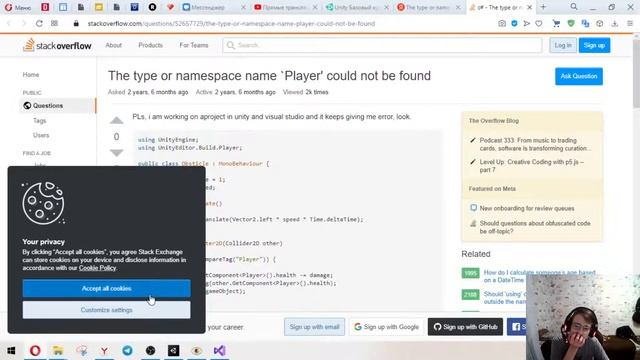Open the speed dial grid icon
The width and height of the screenshot is (640, 360).
54,24
